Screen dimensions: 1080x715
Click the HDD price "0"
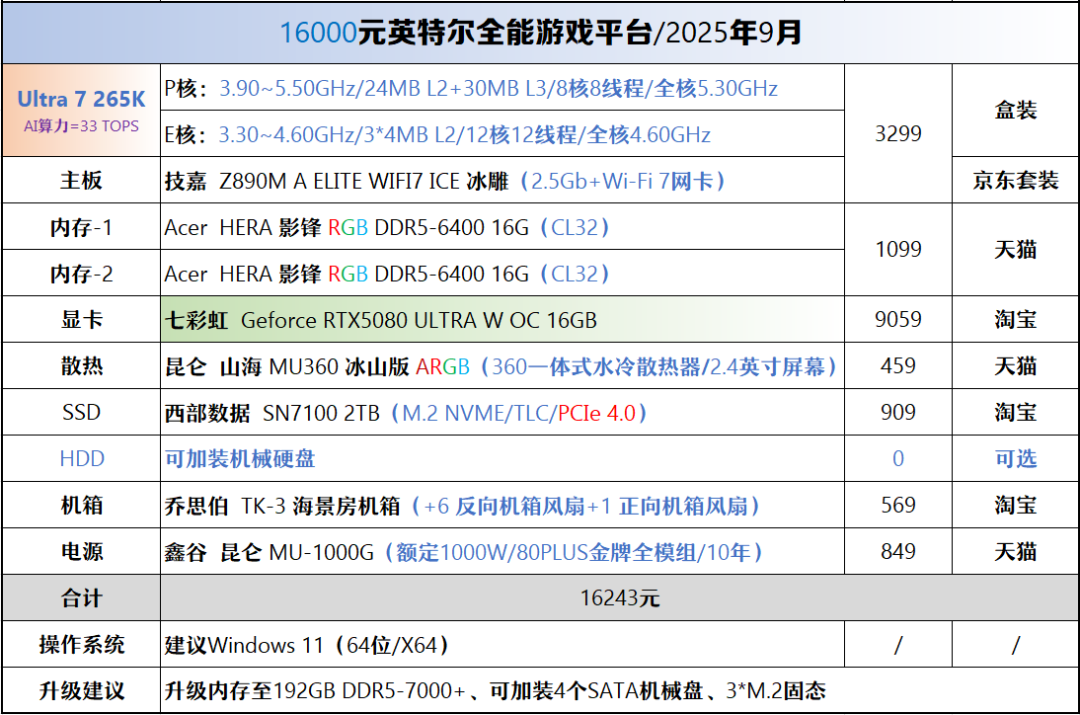(x=898, y=459)
